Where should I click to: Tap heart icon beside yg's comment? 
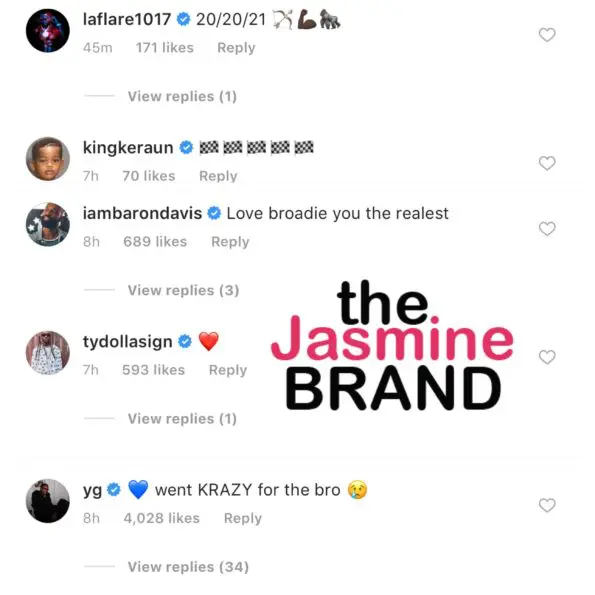[x=547, y=505]
